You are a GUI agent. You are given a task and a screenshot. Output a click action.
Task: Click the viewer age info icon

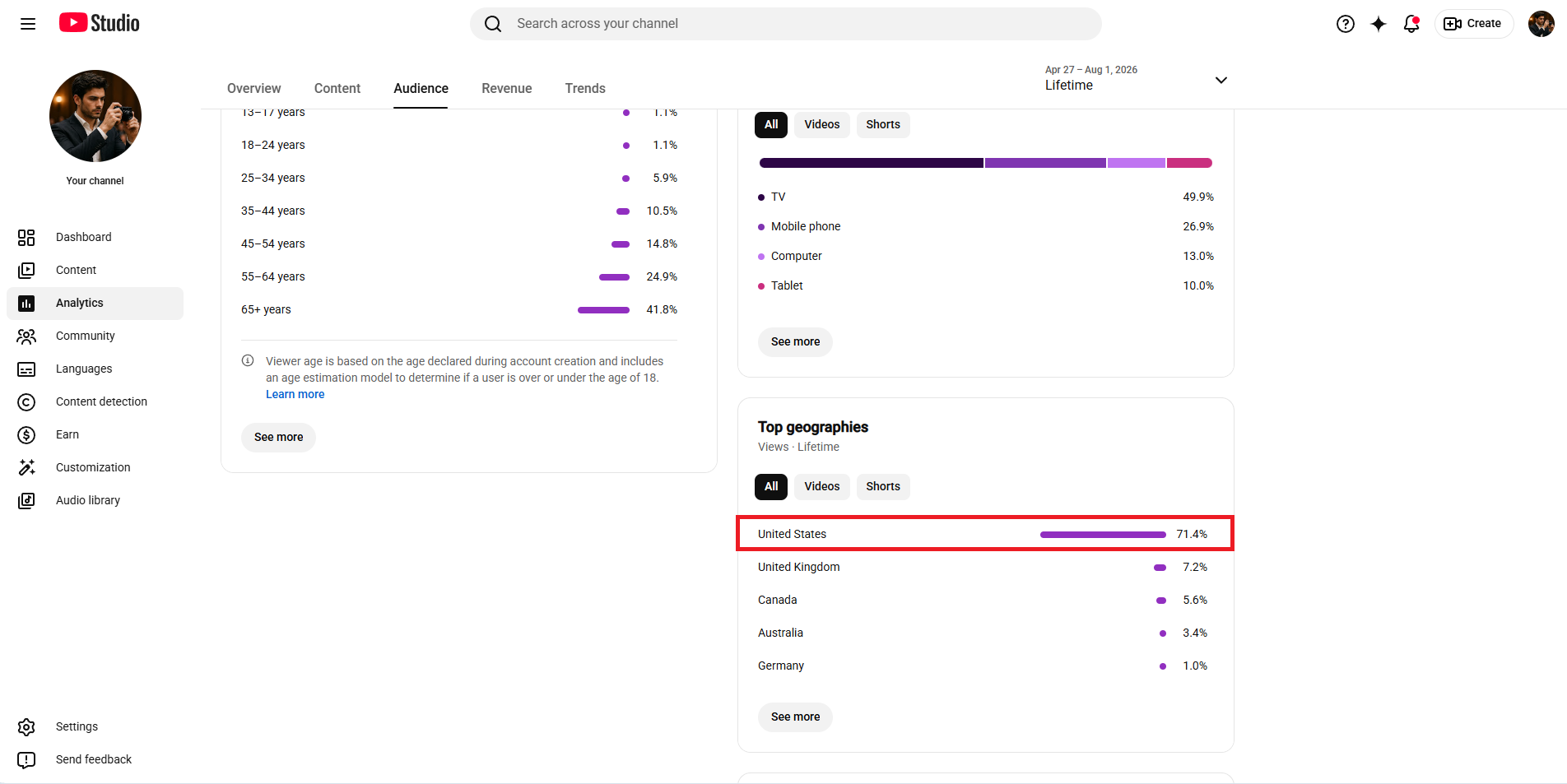248,360
